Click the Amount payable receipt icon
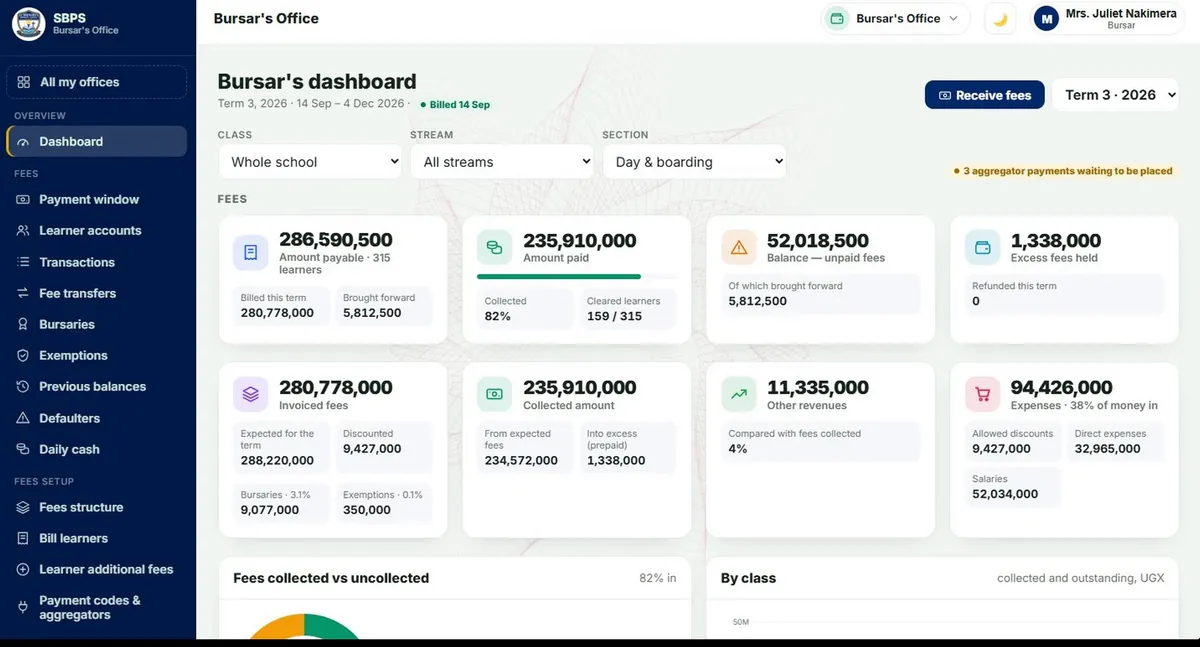This screenshot has height=647, width=1200. [250, 252]
